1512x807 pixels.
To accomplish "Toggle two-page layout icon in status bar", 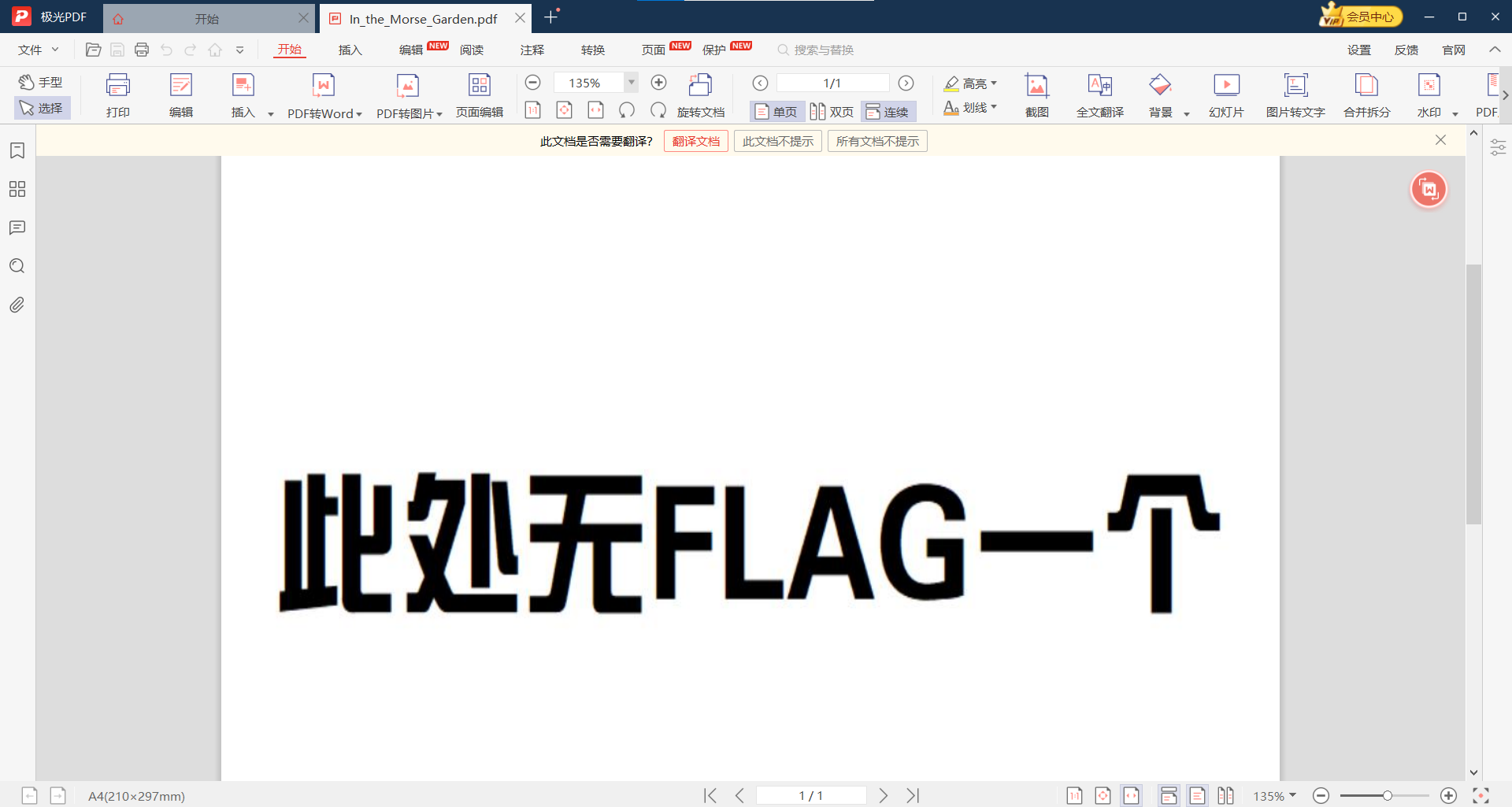I will point(1226,795).
